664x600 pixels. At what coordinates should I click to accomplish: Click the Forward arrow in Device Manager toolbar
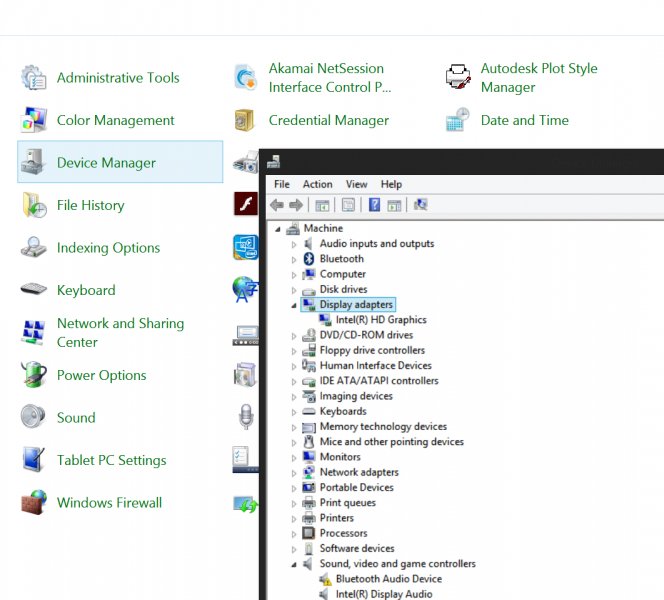coord(296,205)
